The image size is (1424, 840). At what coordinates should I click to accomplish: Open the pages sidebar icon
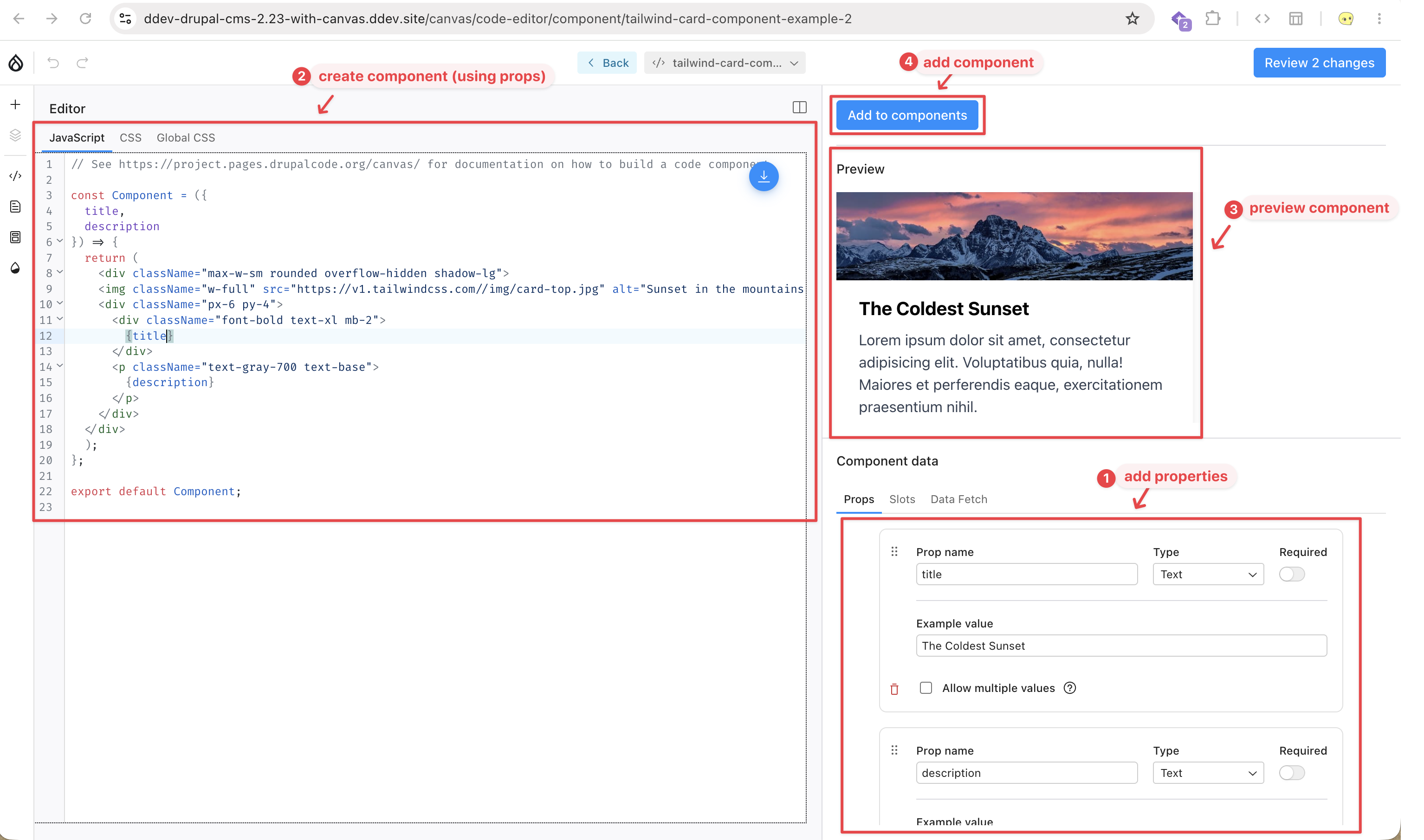pos(15,207)
